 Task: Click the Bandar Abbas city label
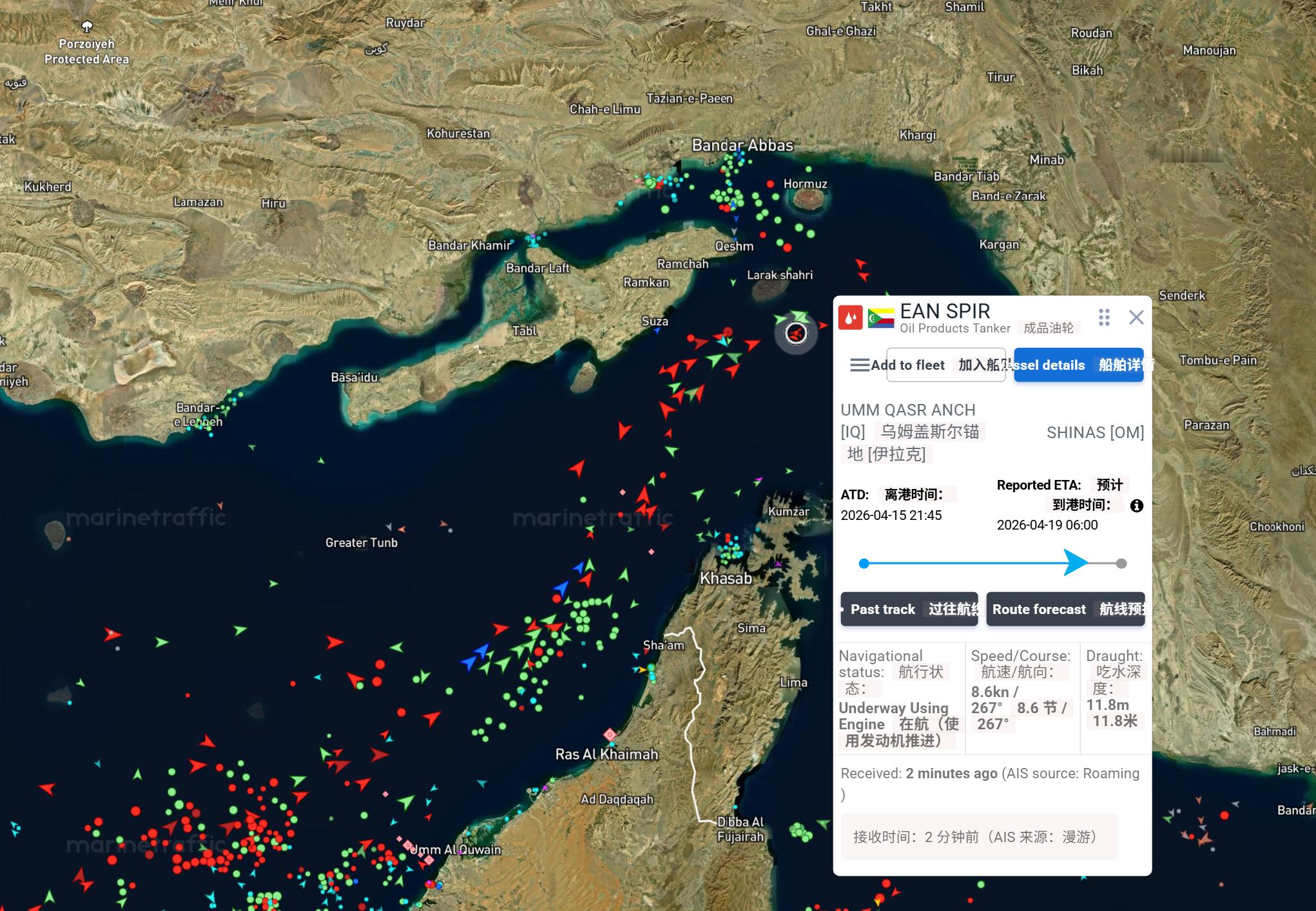click(742, 146)
